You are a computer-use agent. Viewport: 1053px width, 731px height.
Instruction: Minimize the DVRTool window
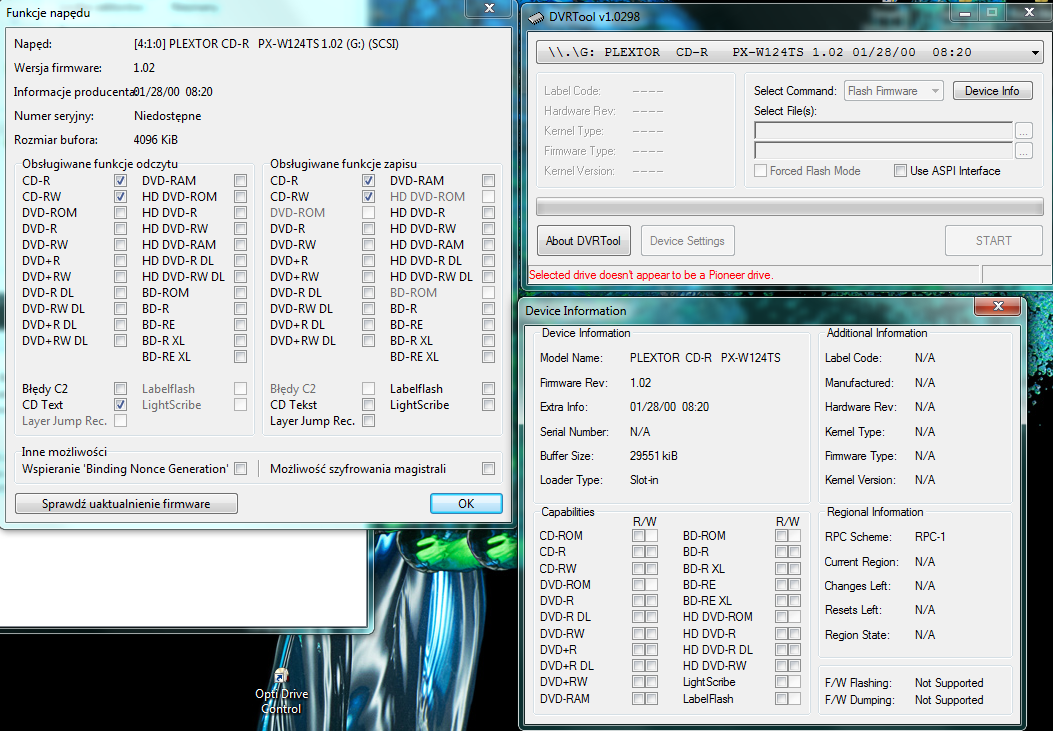point(964,13)
